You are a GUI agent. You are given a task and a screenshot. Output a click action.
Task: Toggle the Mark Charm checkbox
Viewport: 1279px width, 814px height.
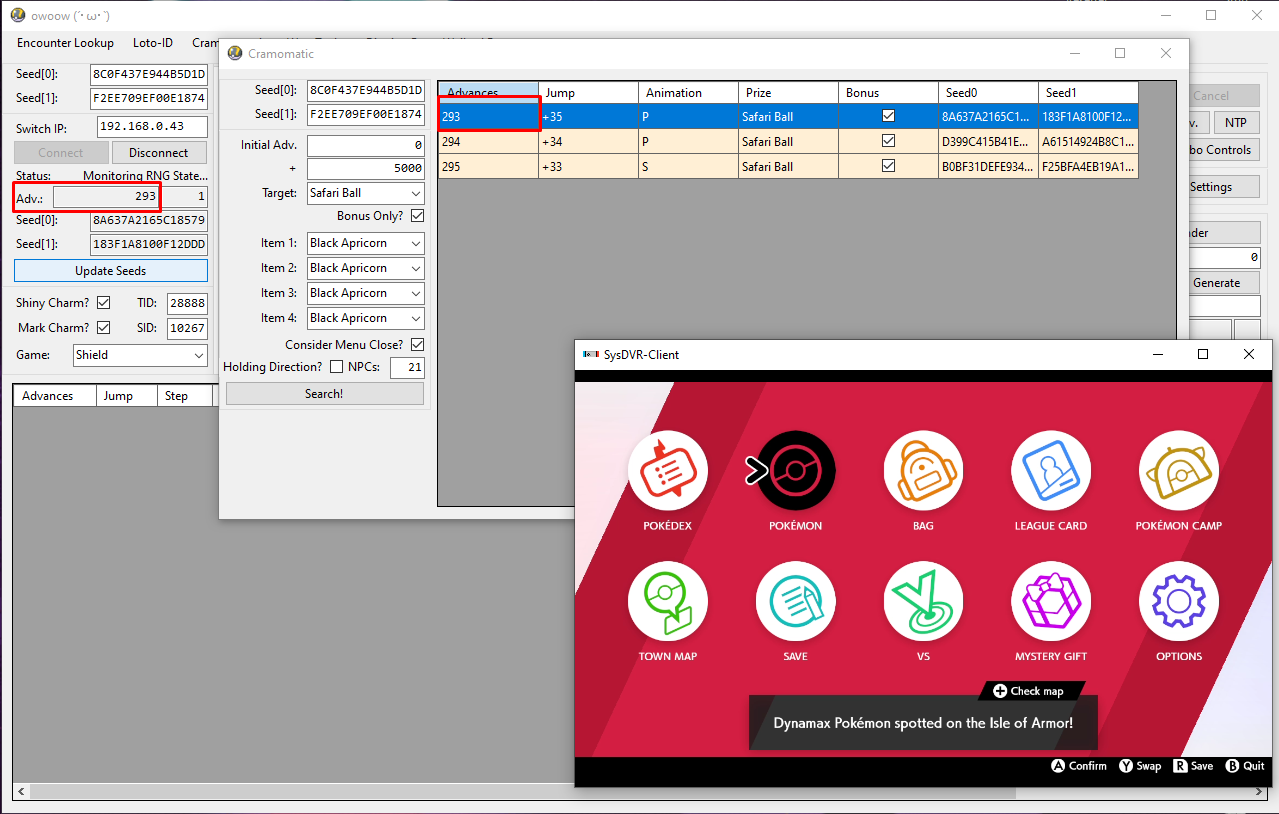point(103,328)
